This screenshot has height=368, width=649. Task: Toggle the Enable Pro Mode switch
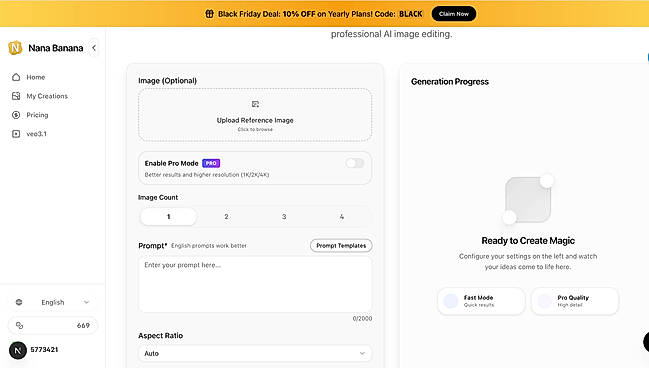[x=355, y=163]
